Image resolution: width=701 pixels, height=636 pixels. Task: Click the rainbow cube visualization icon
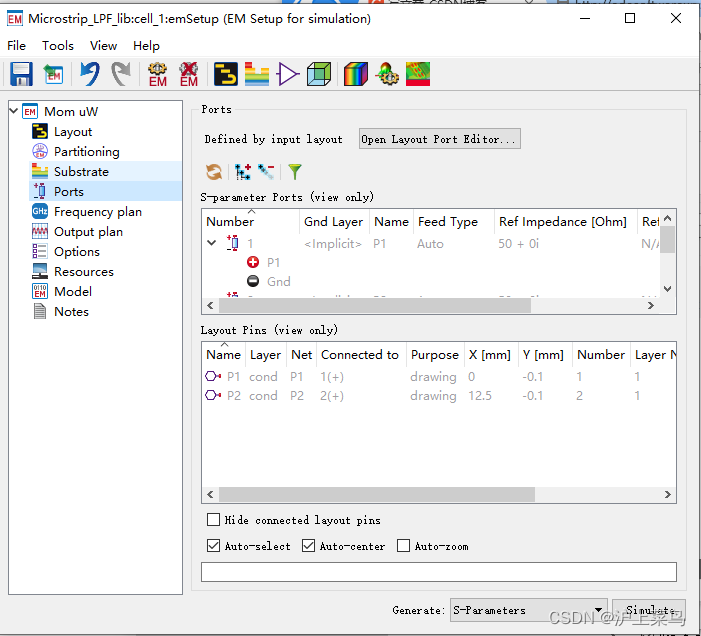[356, 74]
